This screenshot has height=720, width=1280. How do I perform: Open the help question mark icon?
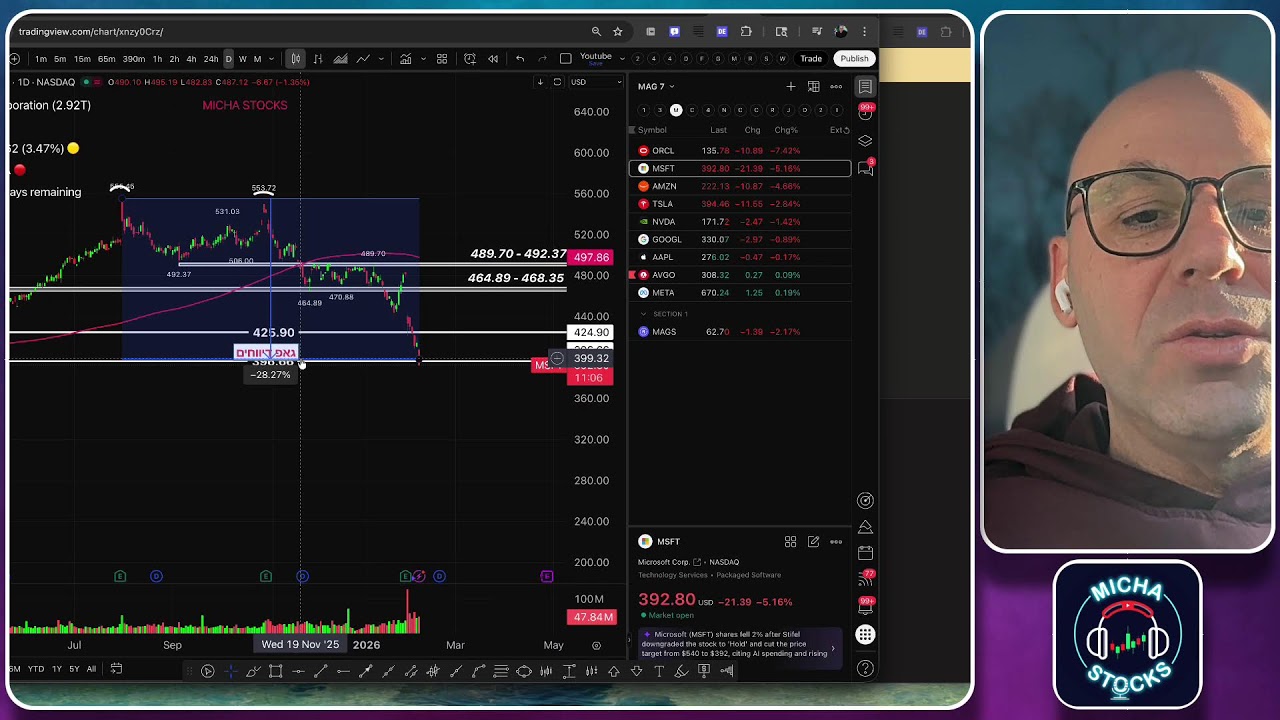(866, 668)
